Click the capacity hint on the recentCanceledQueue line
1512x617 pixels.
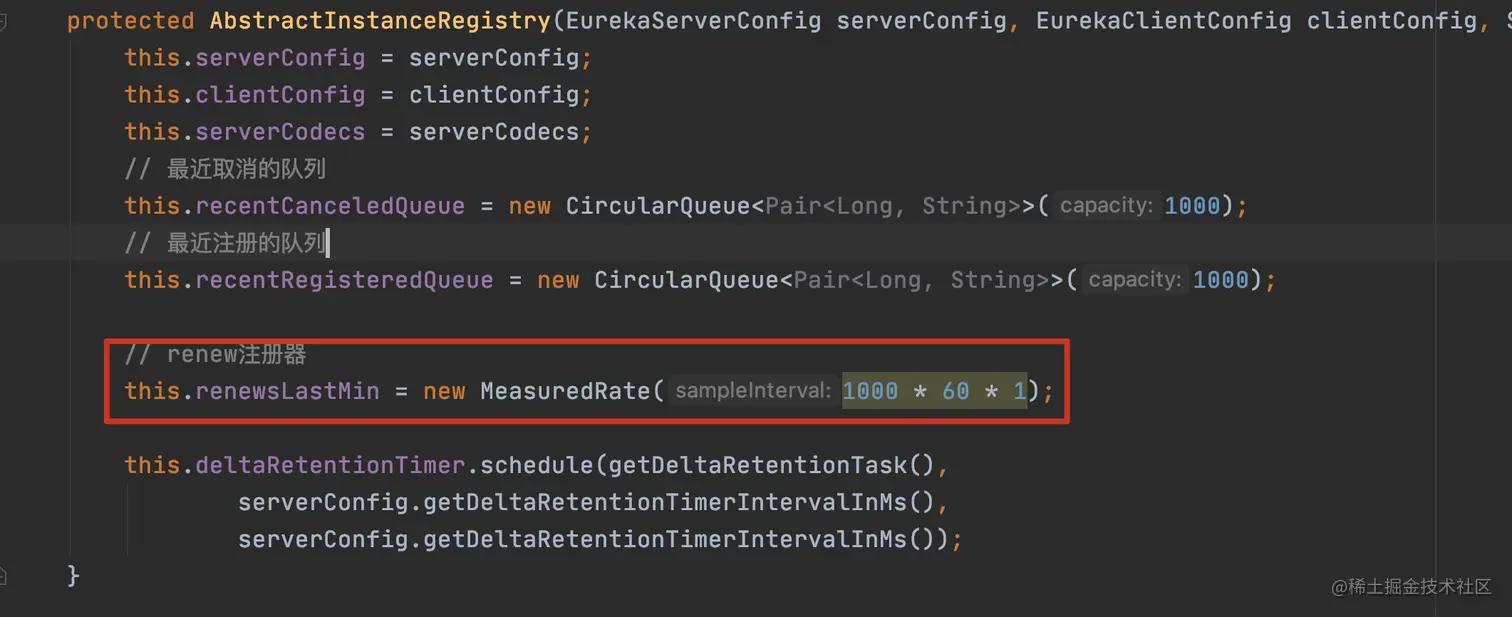[1105, 206]
